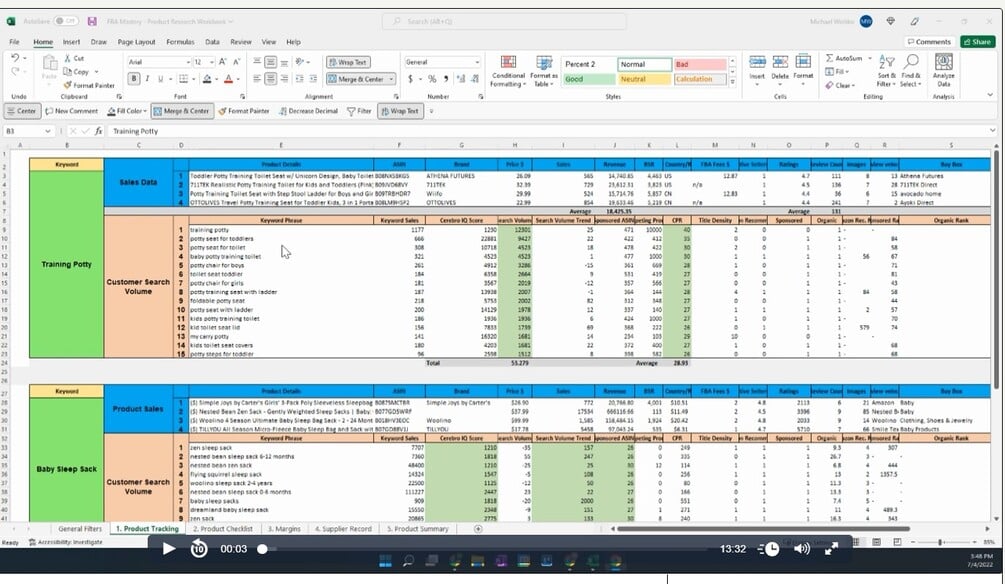The image size is (1005, 584).
Task: Click the Undo arrow icon
Action: coord(15,58)
